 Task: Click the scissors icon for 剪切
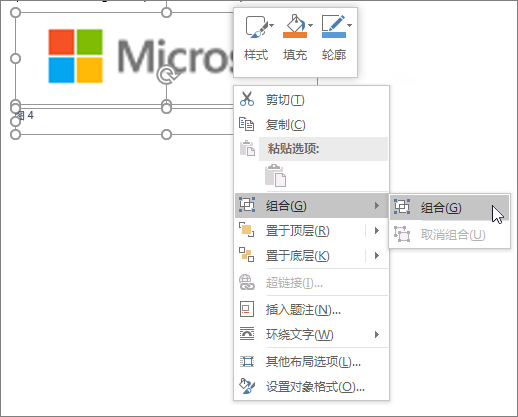pyautogui.click(x=247, y=99)
